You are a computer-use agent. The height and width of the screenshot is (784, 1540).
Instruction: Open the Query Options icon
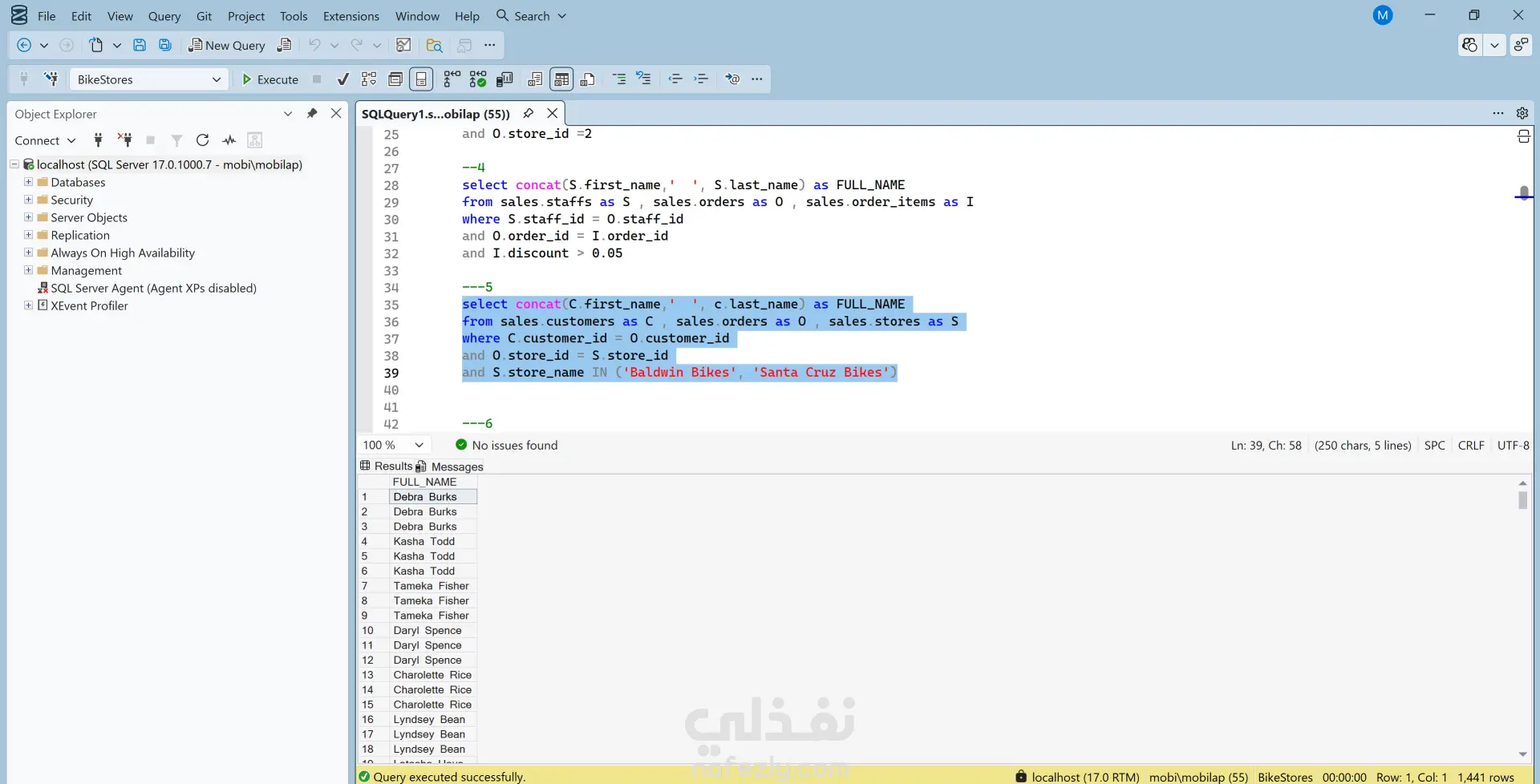pos(395,79)
